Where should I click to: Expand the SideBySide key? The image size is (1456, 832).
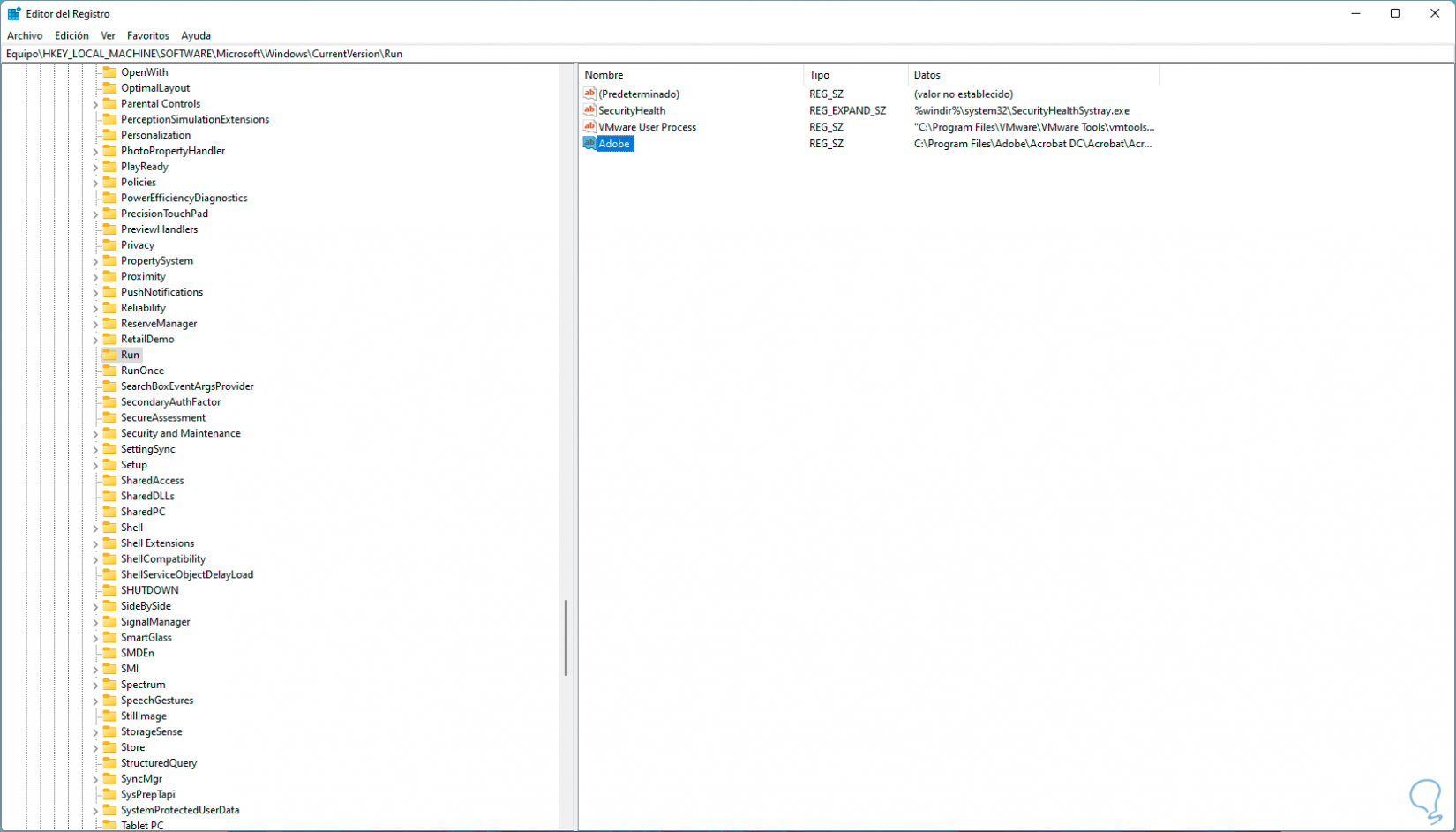point(95,606)
